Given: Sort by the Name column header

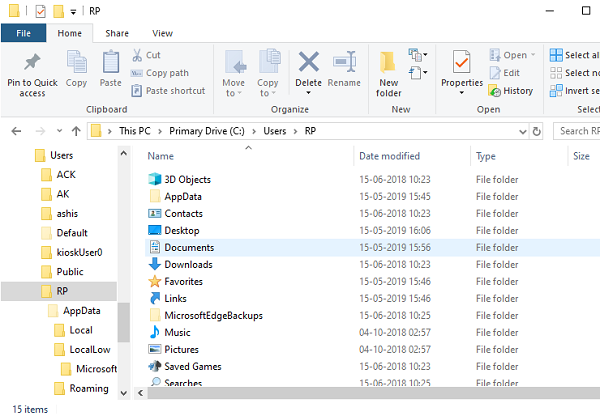Looking at the screenshot, I should tap(161, 156).
